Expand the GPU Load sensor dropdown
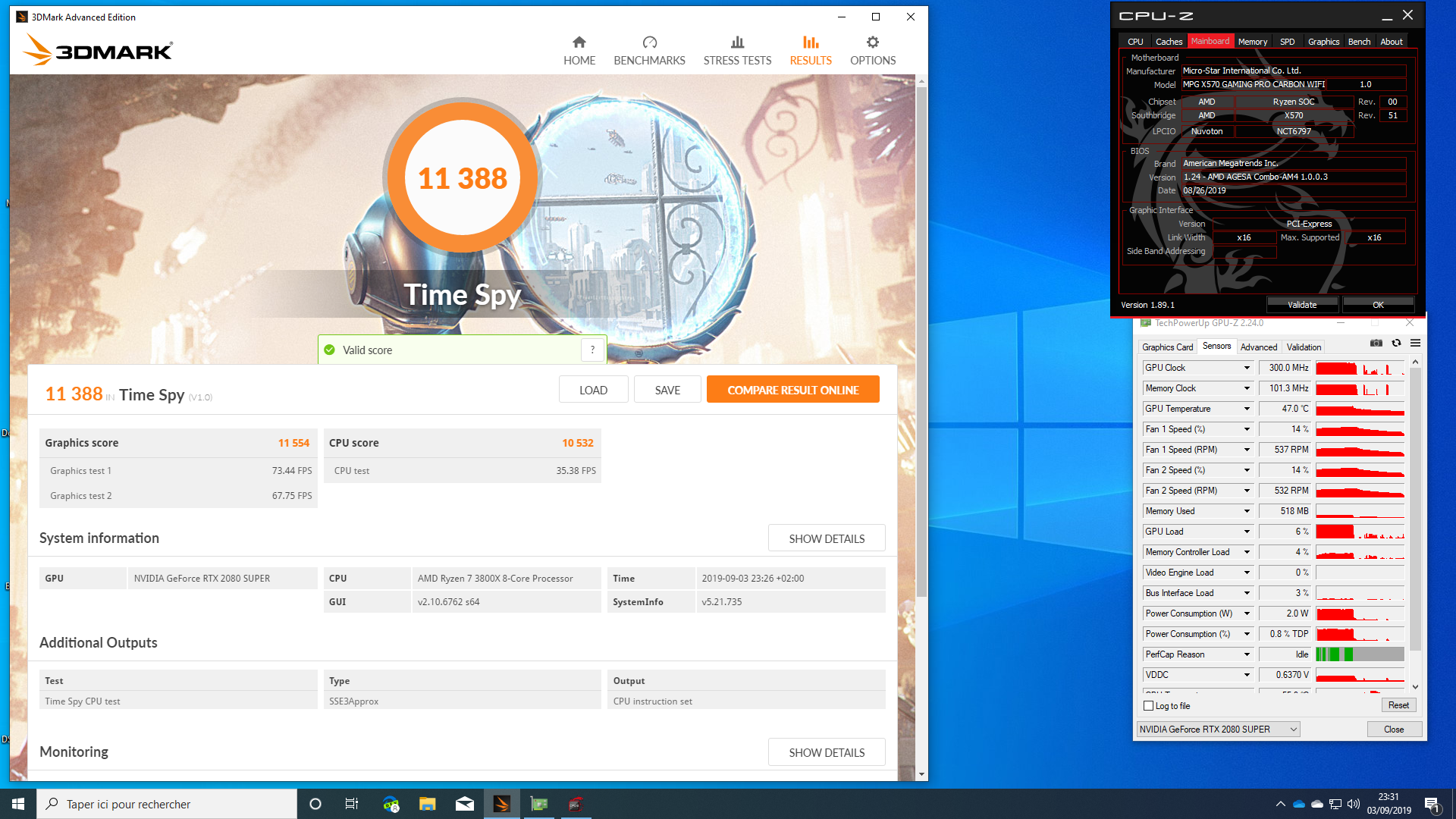This screenshot has height=819, width=1456. click(x=1247, y=532)
